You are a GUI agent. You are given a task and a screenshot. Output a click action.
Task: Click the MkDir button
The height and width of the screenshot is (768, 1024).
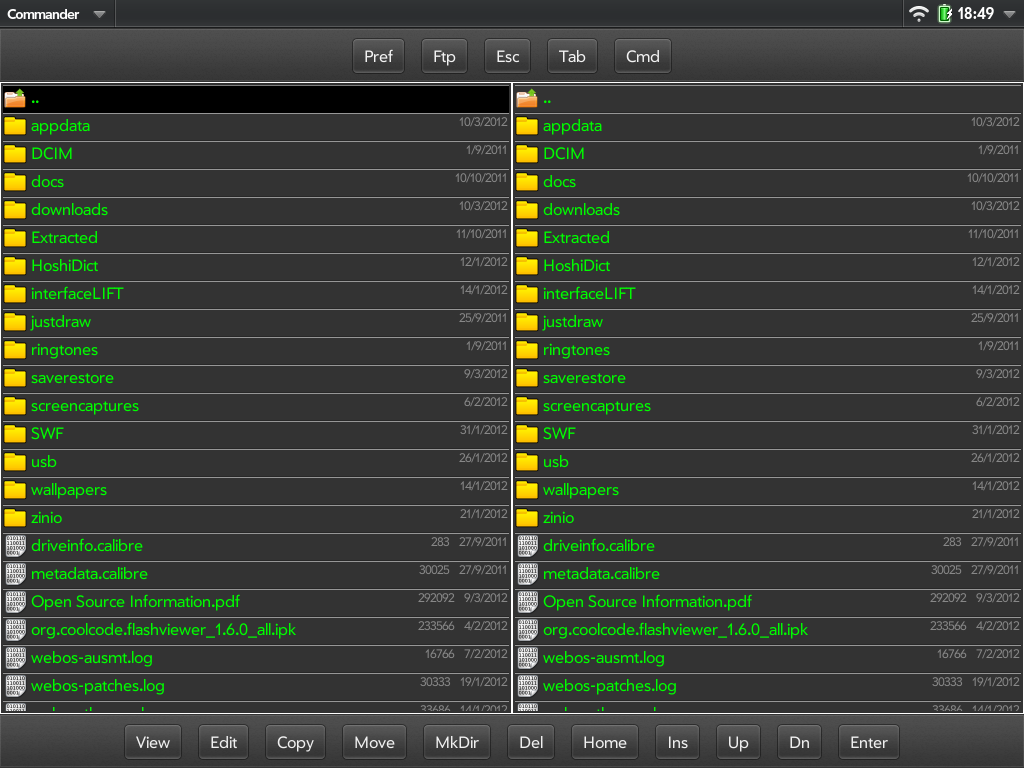click(457, 742)
